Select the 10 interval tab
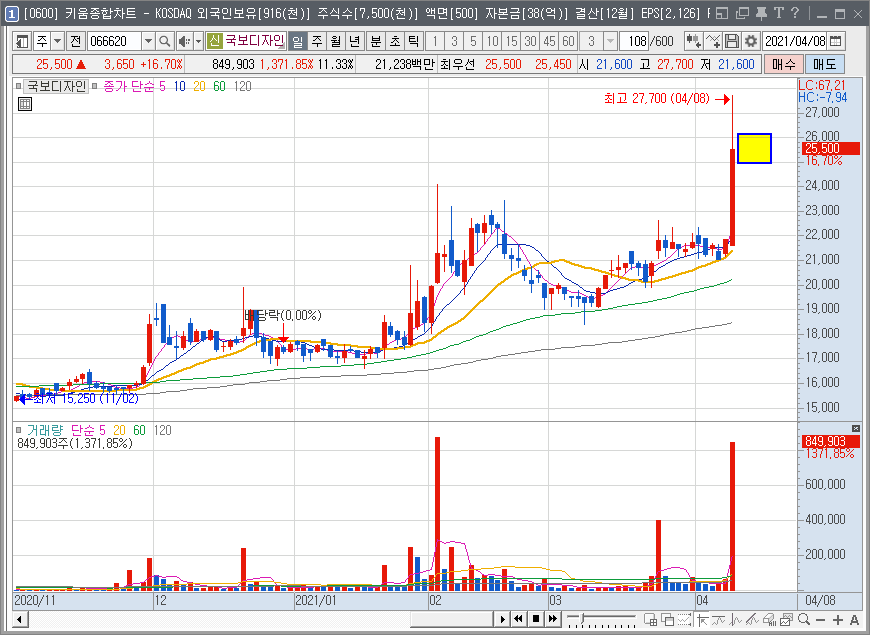This screenshot has height=635, width=870. [x=492, y=41]
